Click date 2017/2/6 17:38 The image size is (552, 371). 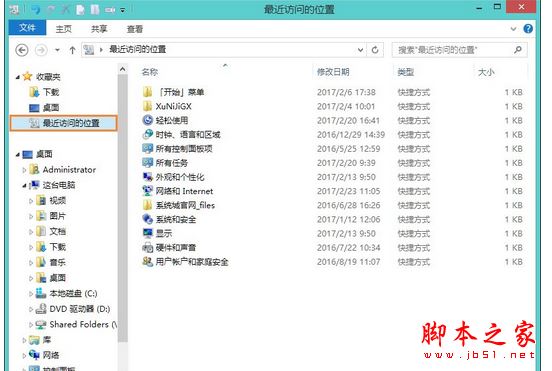click(x=346, y=92)
